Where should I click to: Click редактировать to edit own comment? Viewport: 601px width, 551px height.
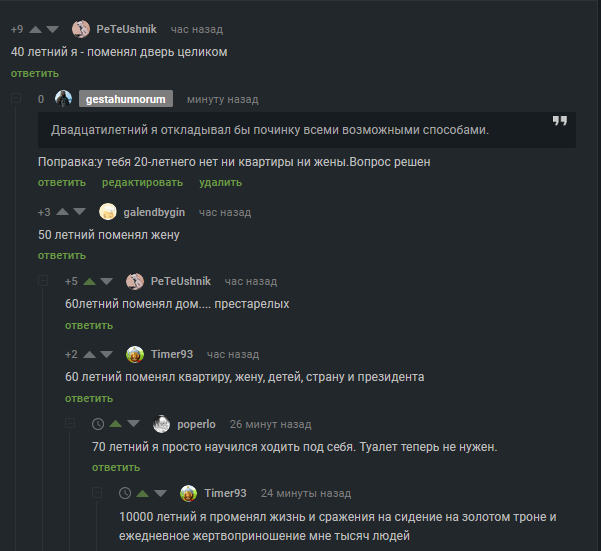[x=142, y=182]
